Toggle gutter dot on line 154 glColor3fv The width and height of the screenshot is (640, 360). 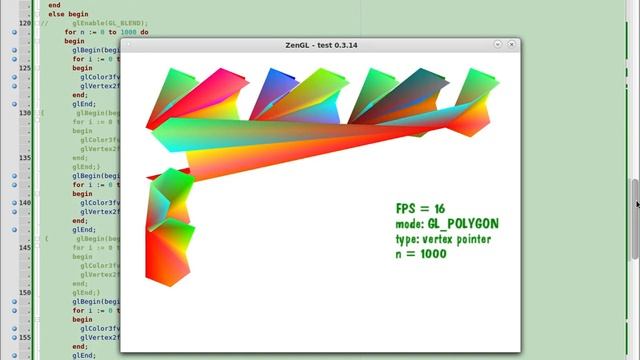click(15, 329)
